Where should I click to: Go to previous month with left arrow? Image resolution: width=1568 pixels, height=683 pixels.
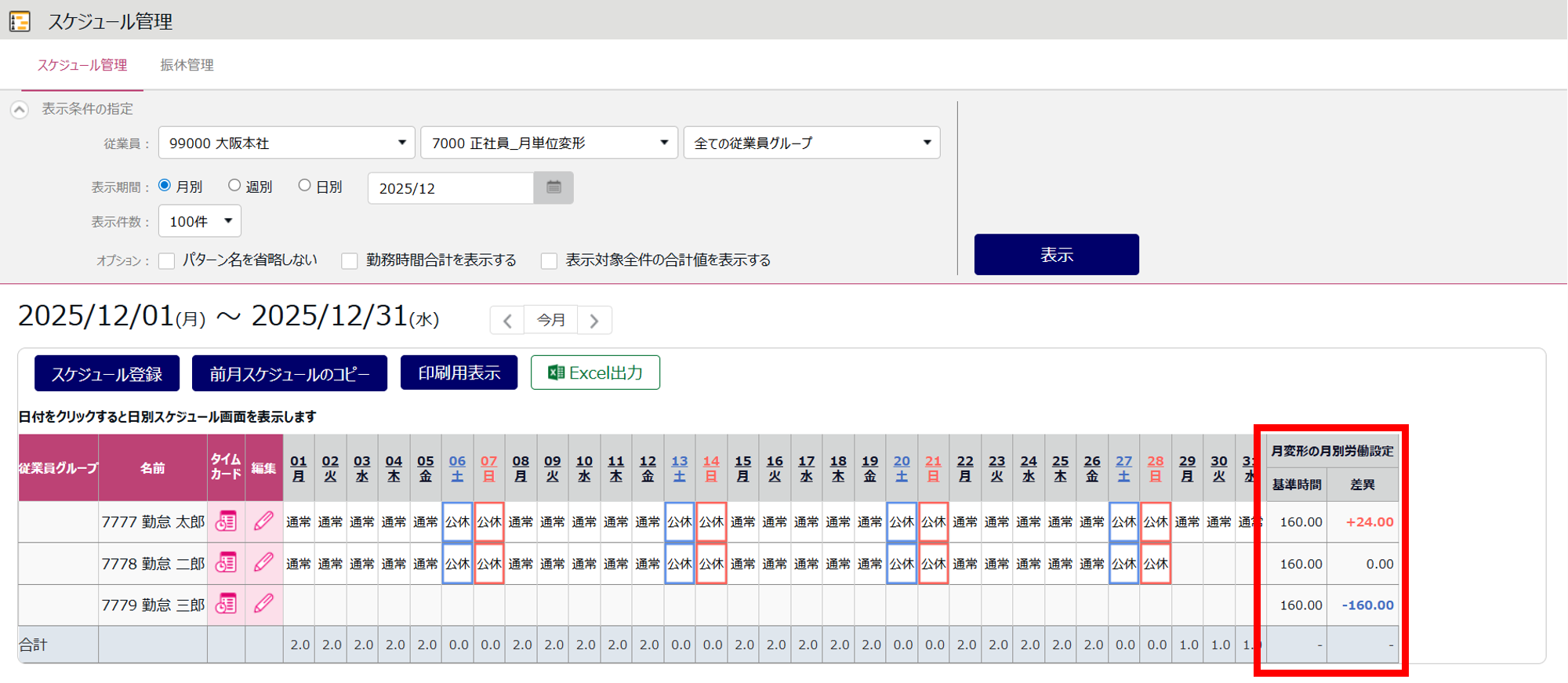507,321
